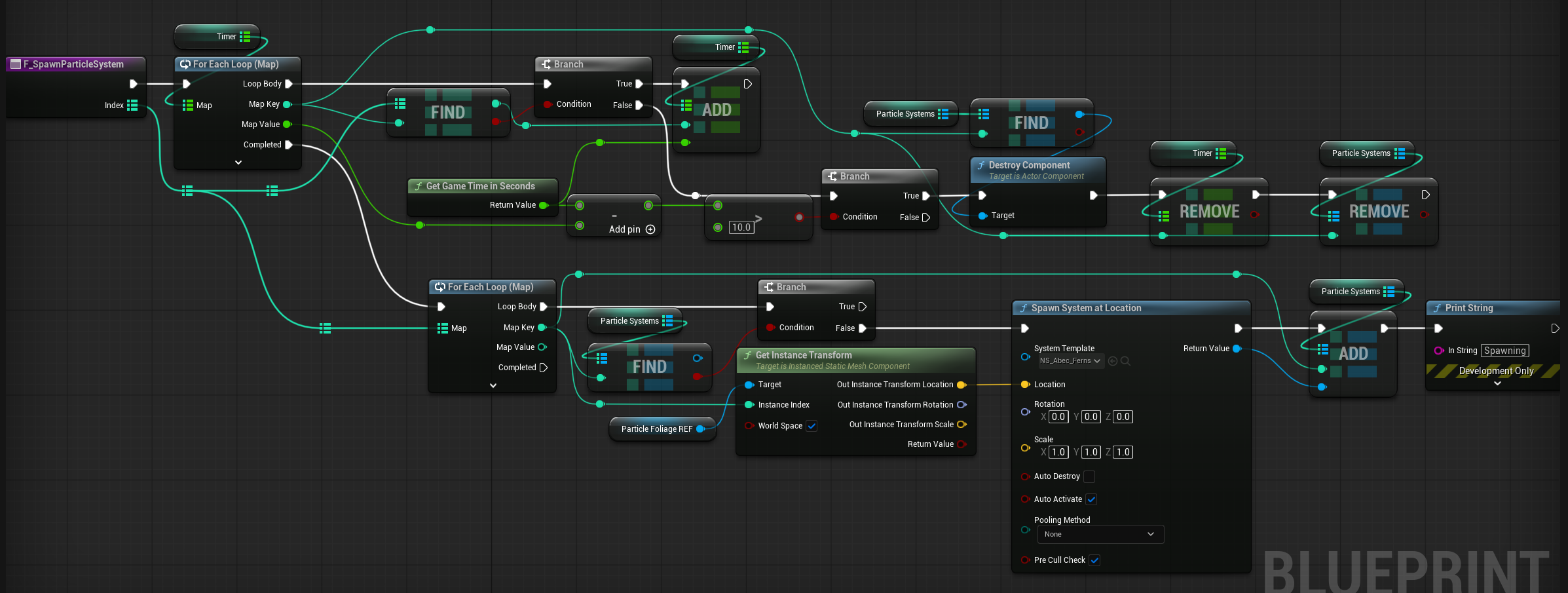
Task: Open the Pooling Method dropdown
Action: click(x=1100, y=535)
